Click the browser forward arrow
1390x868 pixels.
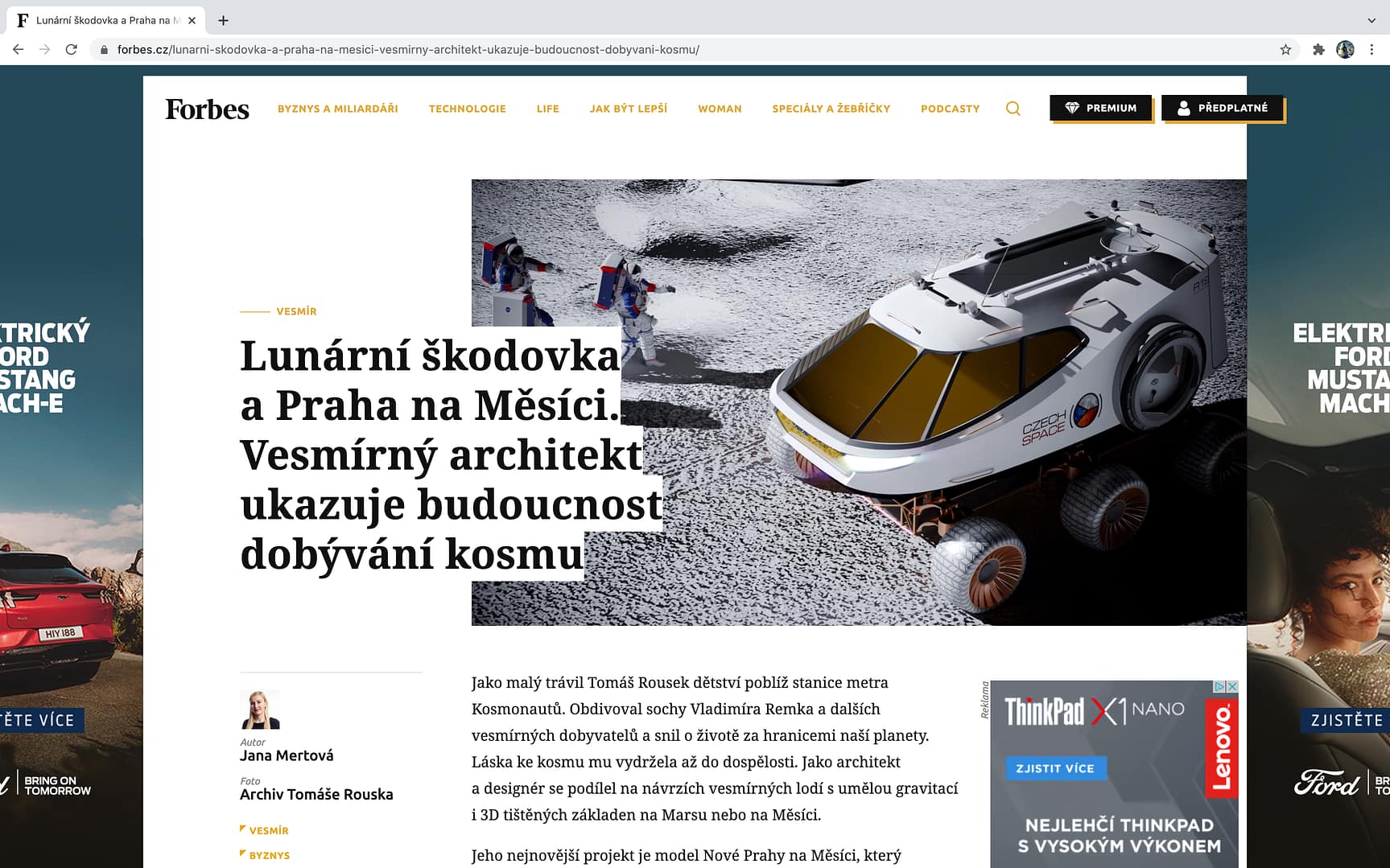click(44, 49)
